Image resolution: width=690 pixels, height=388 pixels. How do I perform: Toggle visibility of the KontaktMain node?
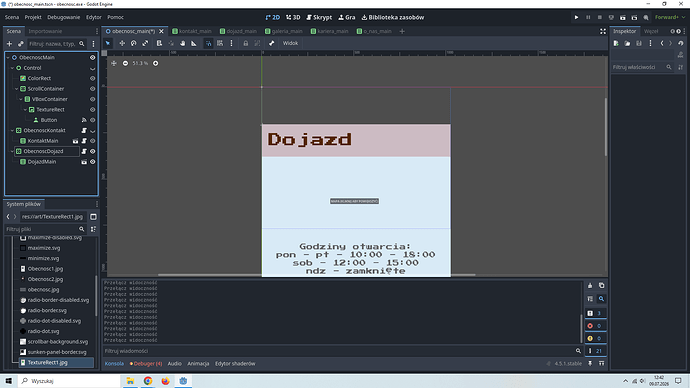[x=92, y=141]
